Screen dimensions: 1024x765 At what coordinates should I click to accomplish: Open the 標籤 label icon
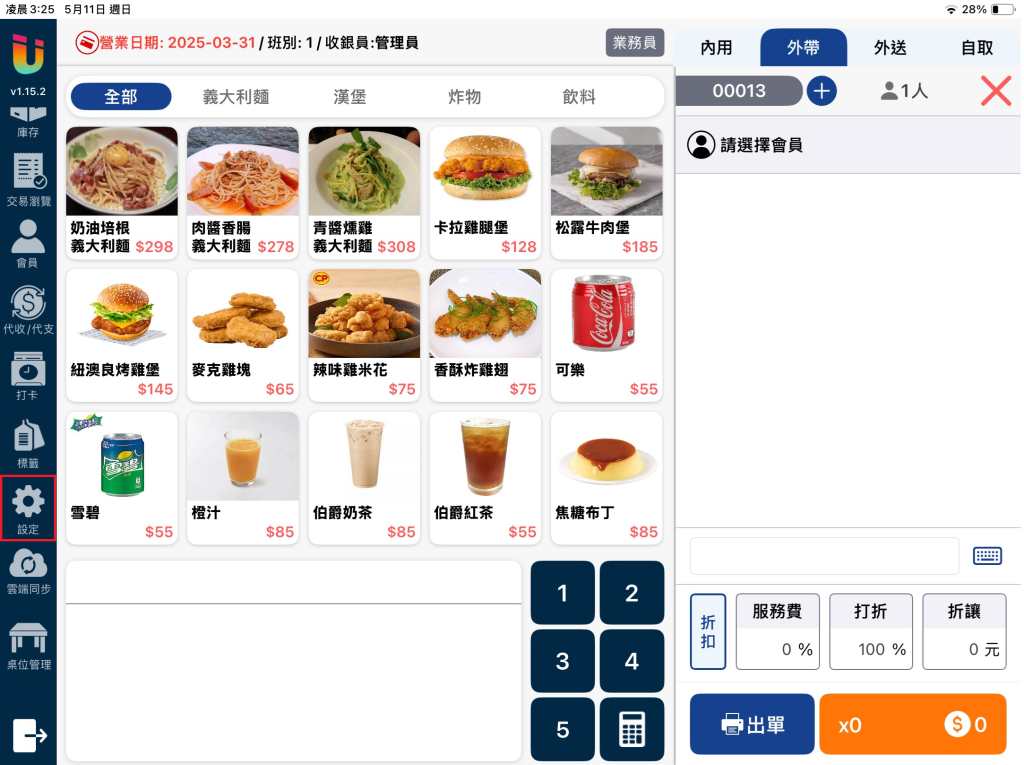point(28,444)
